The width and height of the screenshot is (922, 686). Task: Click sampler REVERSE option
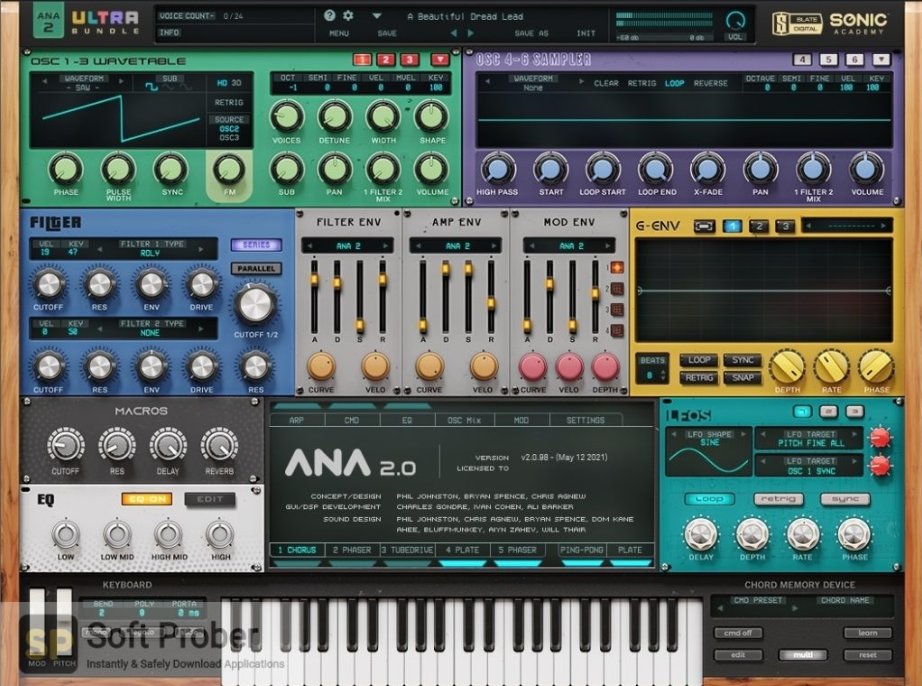[x=710, y=83]
